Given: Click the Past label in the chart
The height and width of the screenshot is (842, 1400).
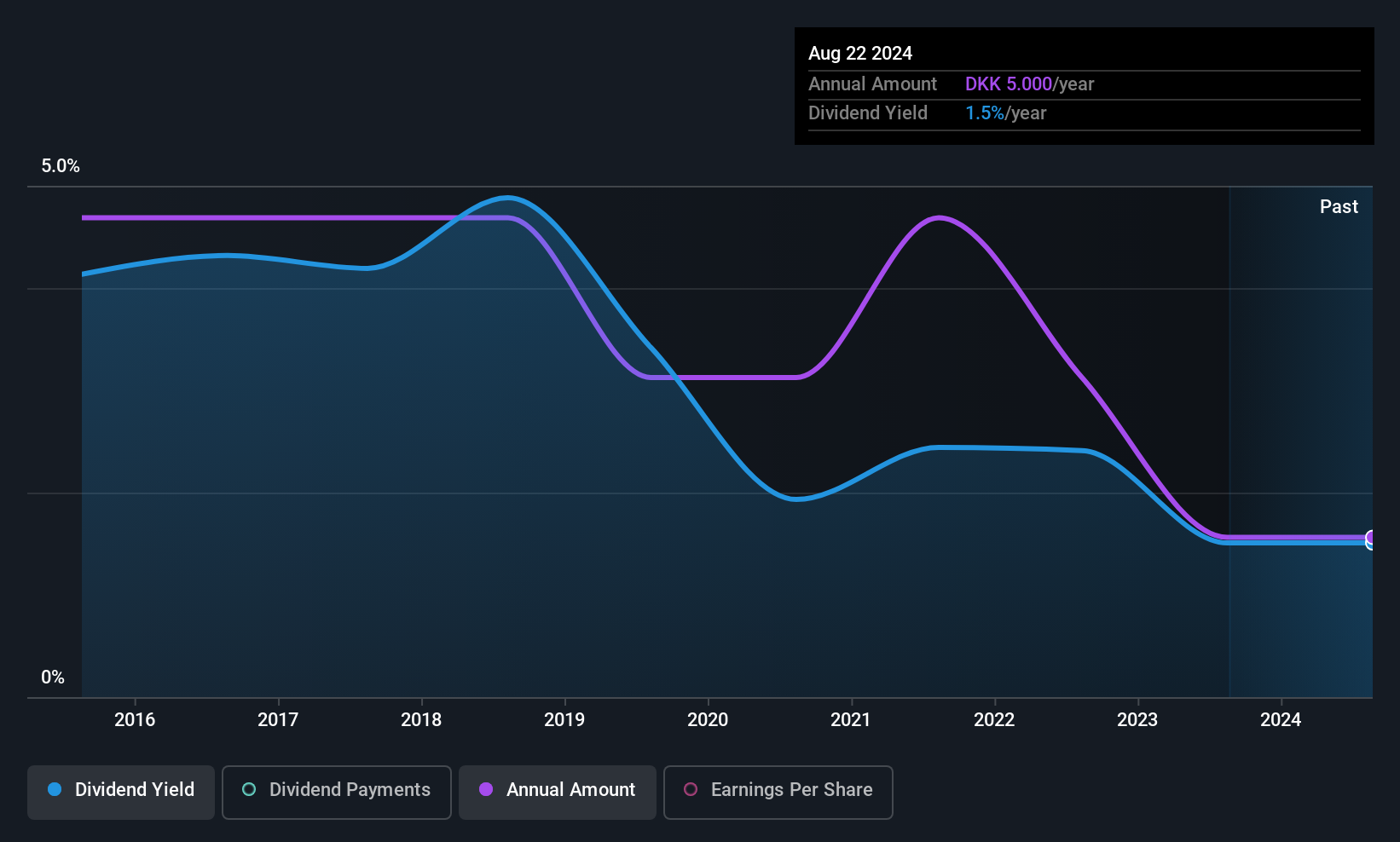Looking at the screenshot, I should [x=1339, y=206].
